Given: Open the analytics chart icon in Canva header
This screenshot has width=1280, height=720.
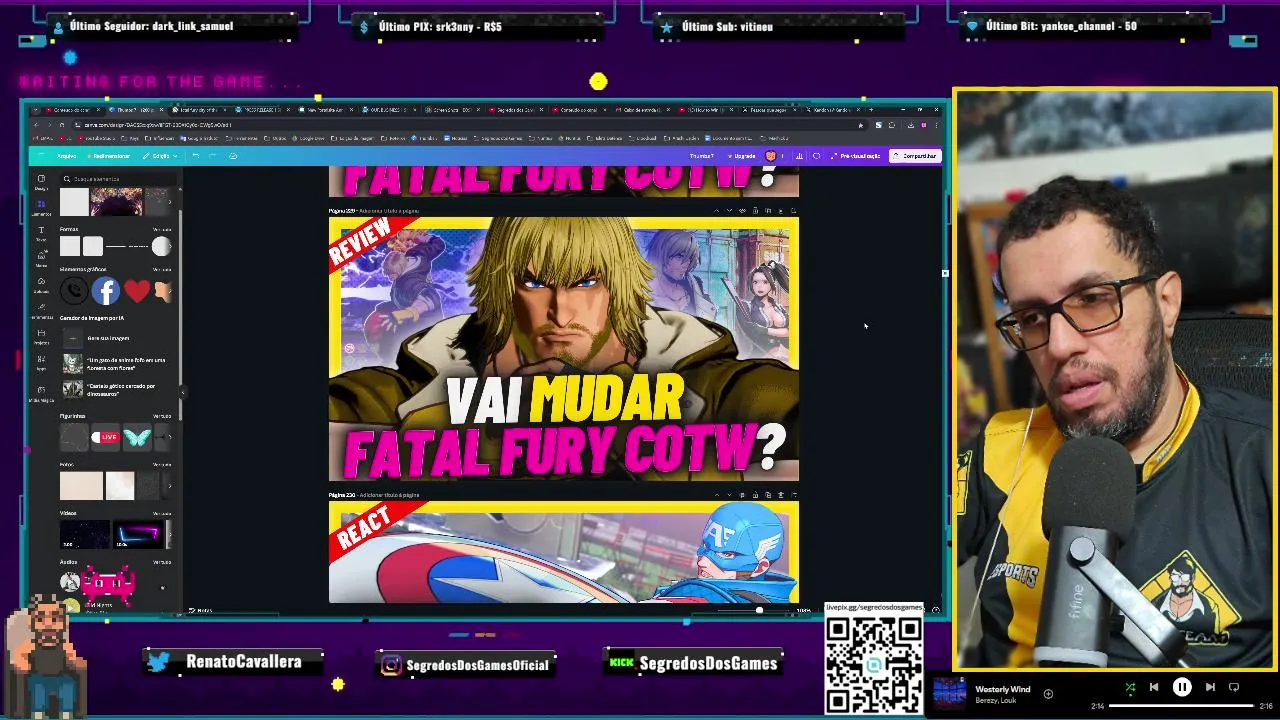Looking at the screenshot, I should (799, 156).
